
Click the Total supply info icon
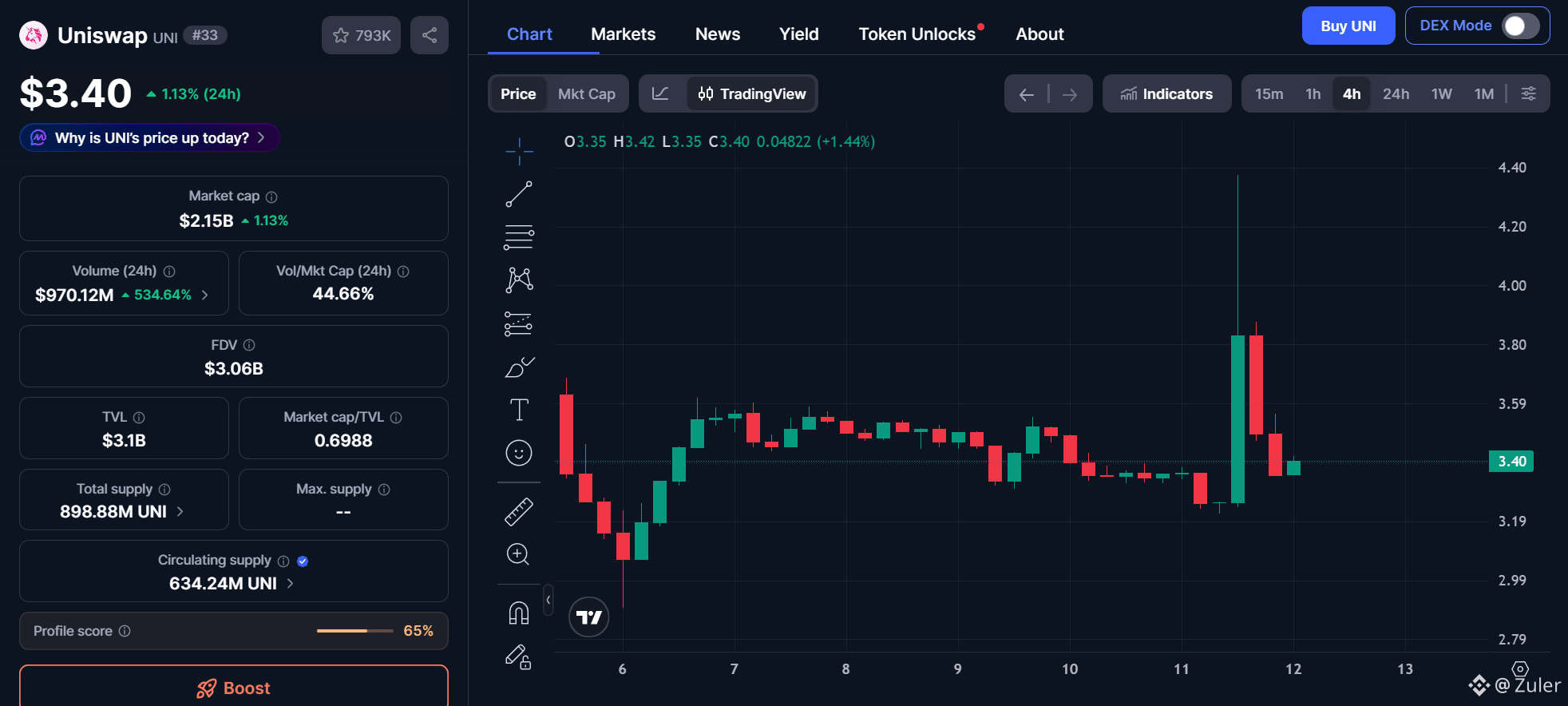[164, 490]
